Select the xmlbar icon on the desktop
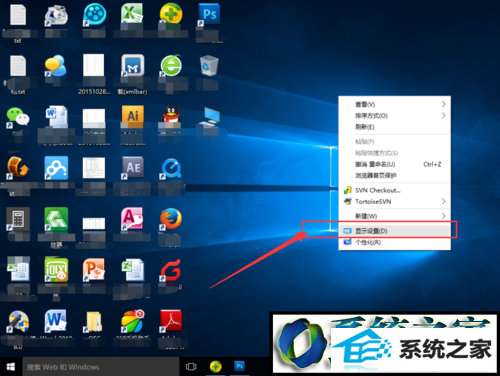500x376 pixels. click(x=132, y=65)
